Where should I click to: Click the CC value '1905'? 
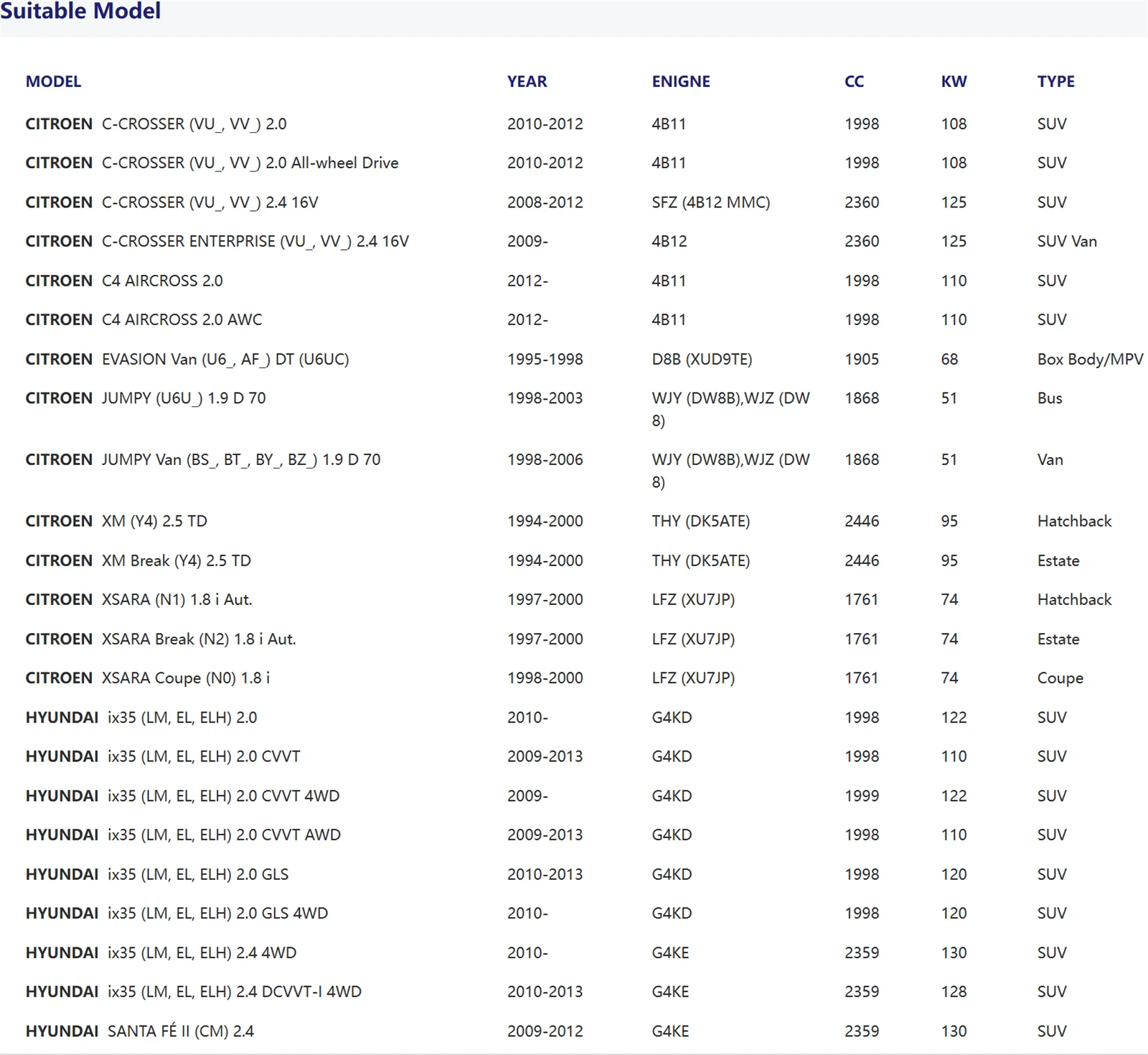tap(862, 360)
